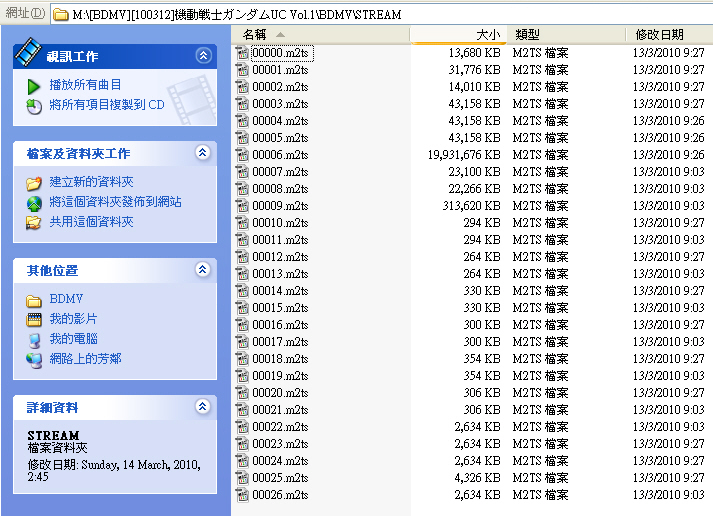Click the 00009.m2ts file icon

pos(242,206)
